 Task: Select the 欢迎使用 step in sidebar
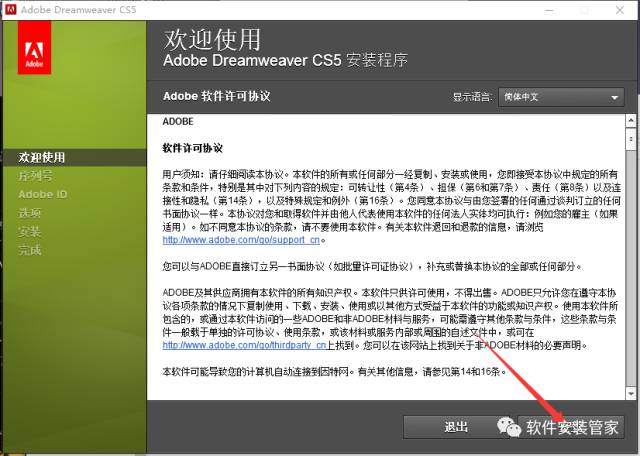coord(41,157)
